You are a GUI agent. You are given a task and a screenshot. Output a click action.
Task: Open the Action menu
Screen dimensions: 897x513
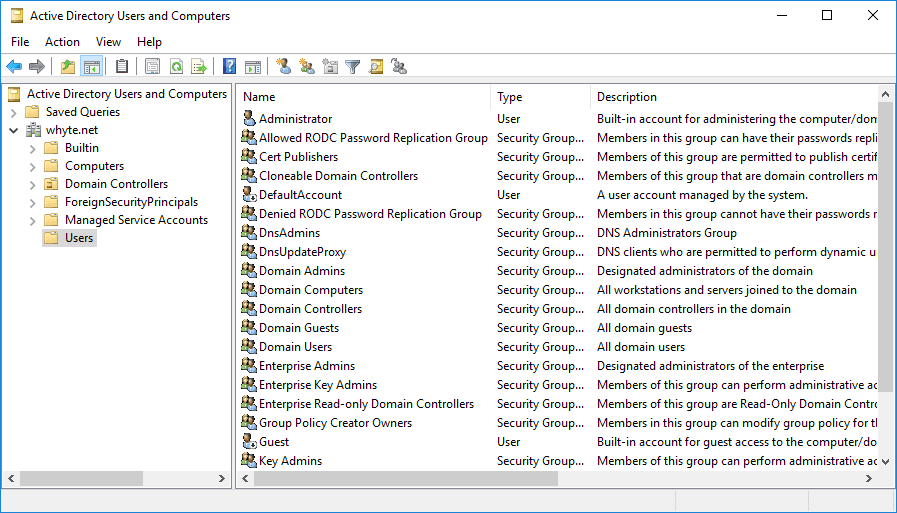tap(62, 42)
